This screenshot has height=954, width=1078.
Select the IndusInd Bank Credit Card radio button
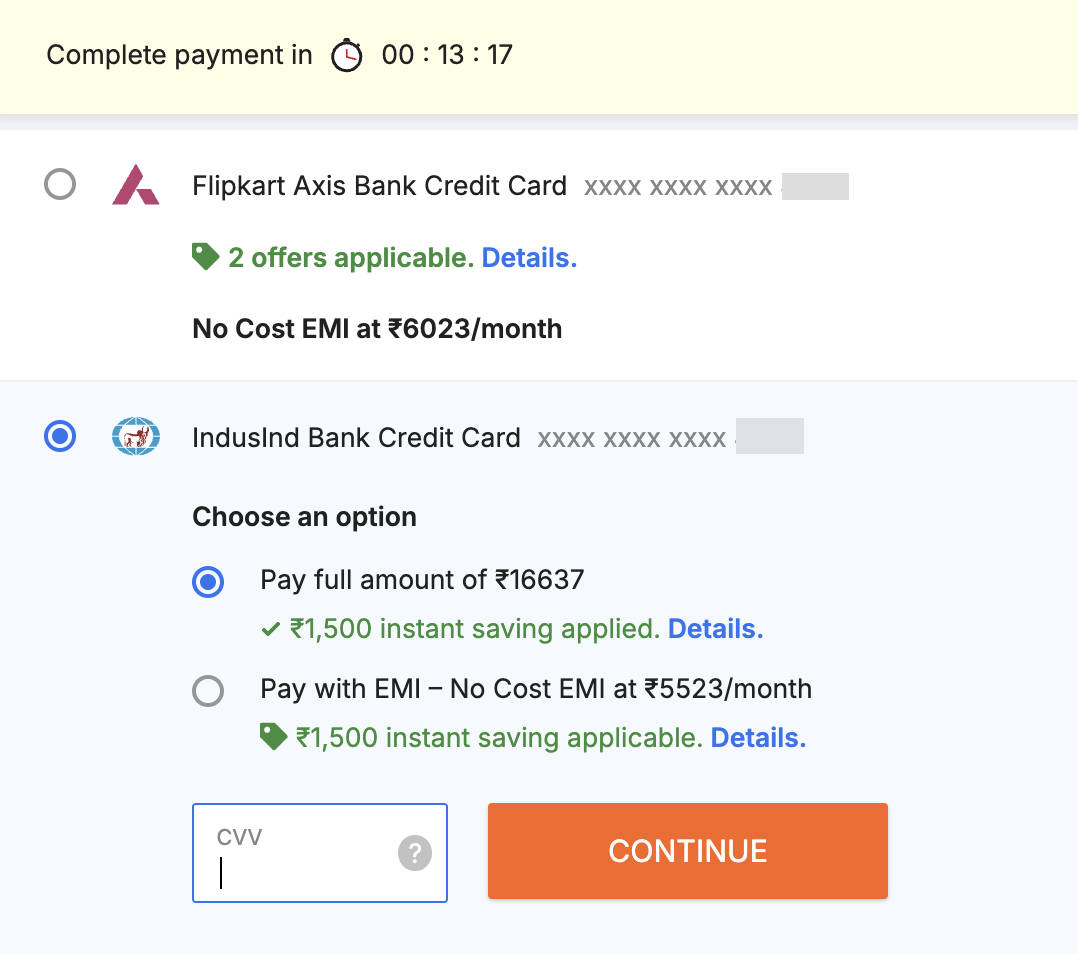coord(60,436)
